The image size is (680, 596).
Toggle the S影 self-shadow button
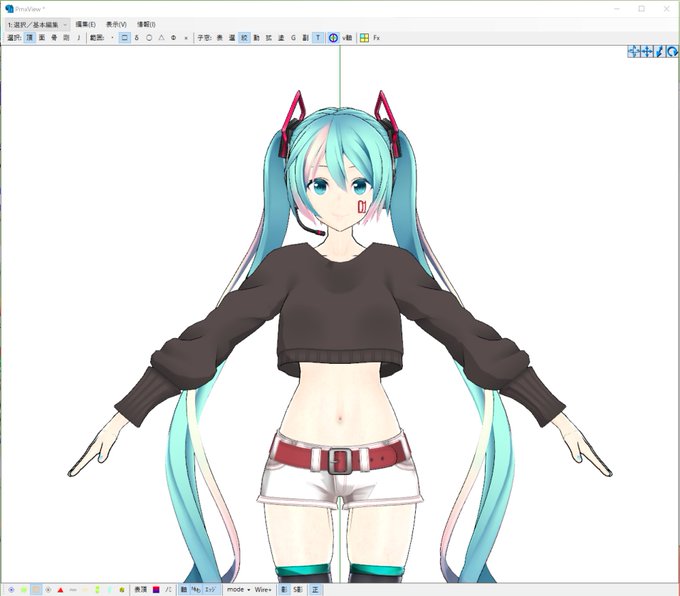coord(298,589)
